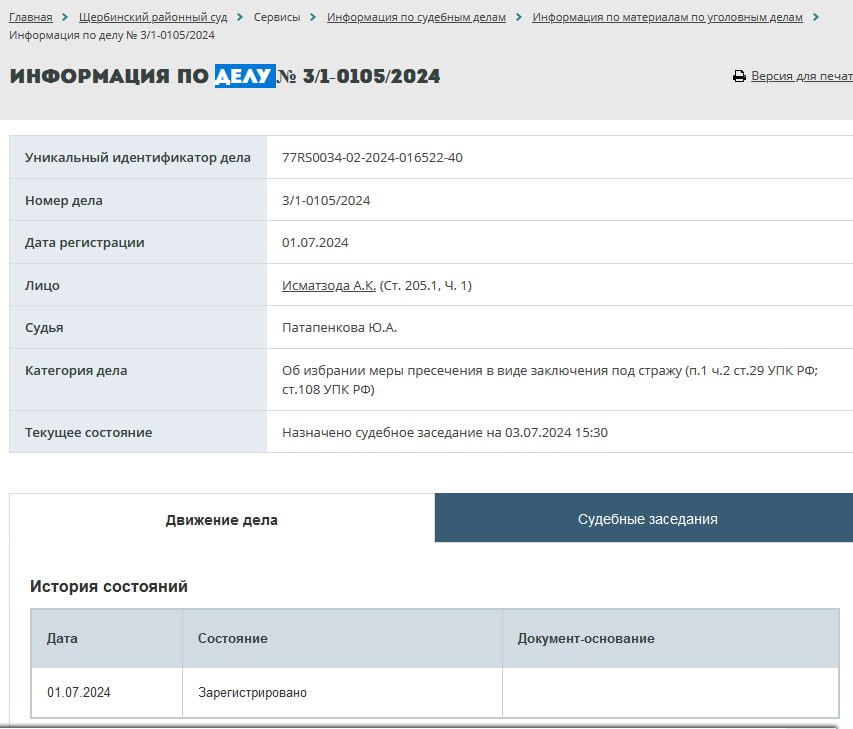This screenshot has width=853, height=729.
Task: Open the Версия для печати link
Action: pyautogui.click(x=801, y=76)
